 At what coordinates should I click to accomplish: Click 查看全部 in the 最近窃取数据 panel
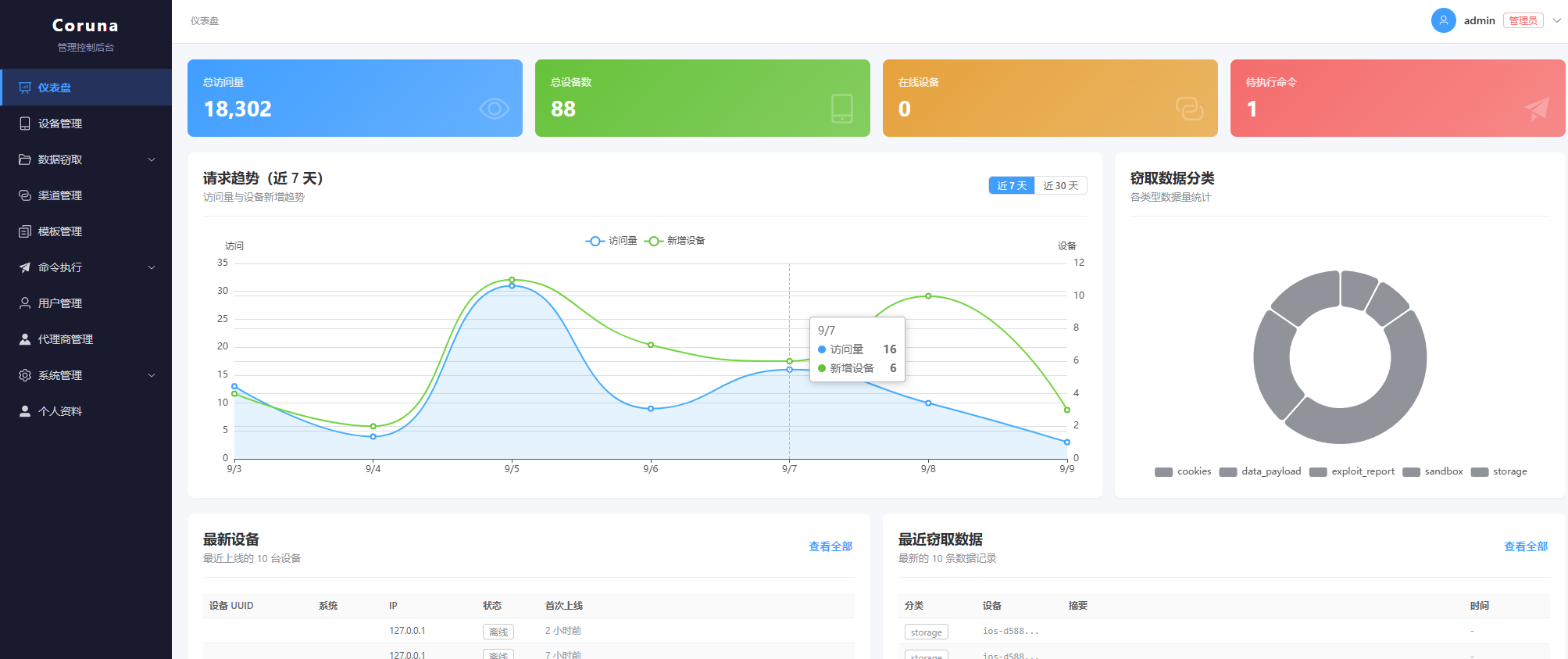(1526, 546)
